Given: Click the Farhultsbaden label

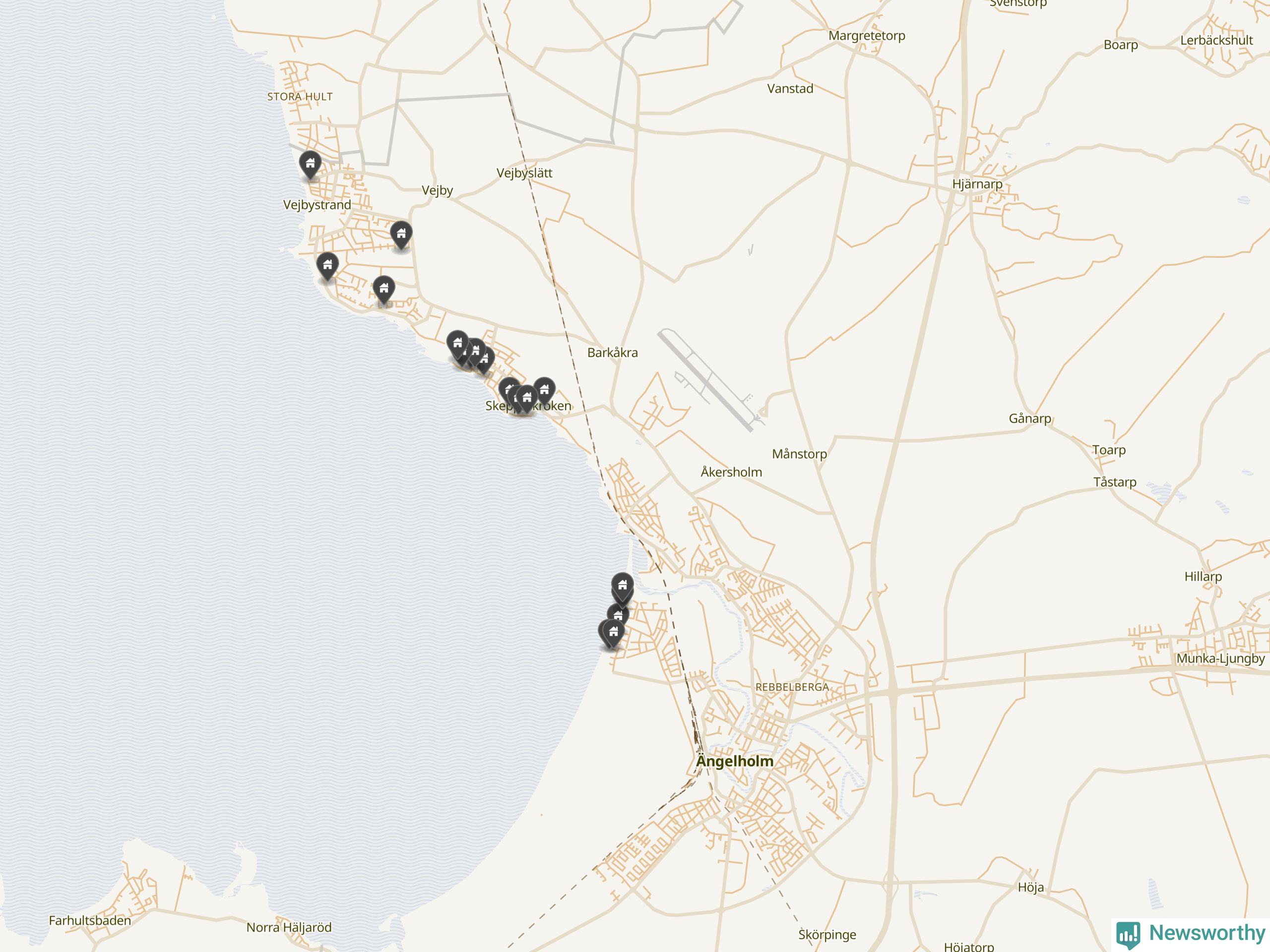Looking at the screenshot, I should tap(90, 920).
